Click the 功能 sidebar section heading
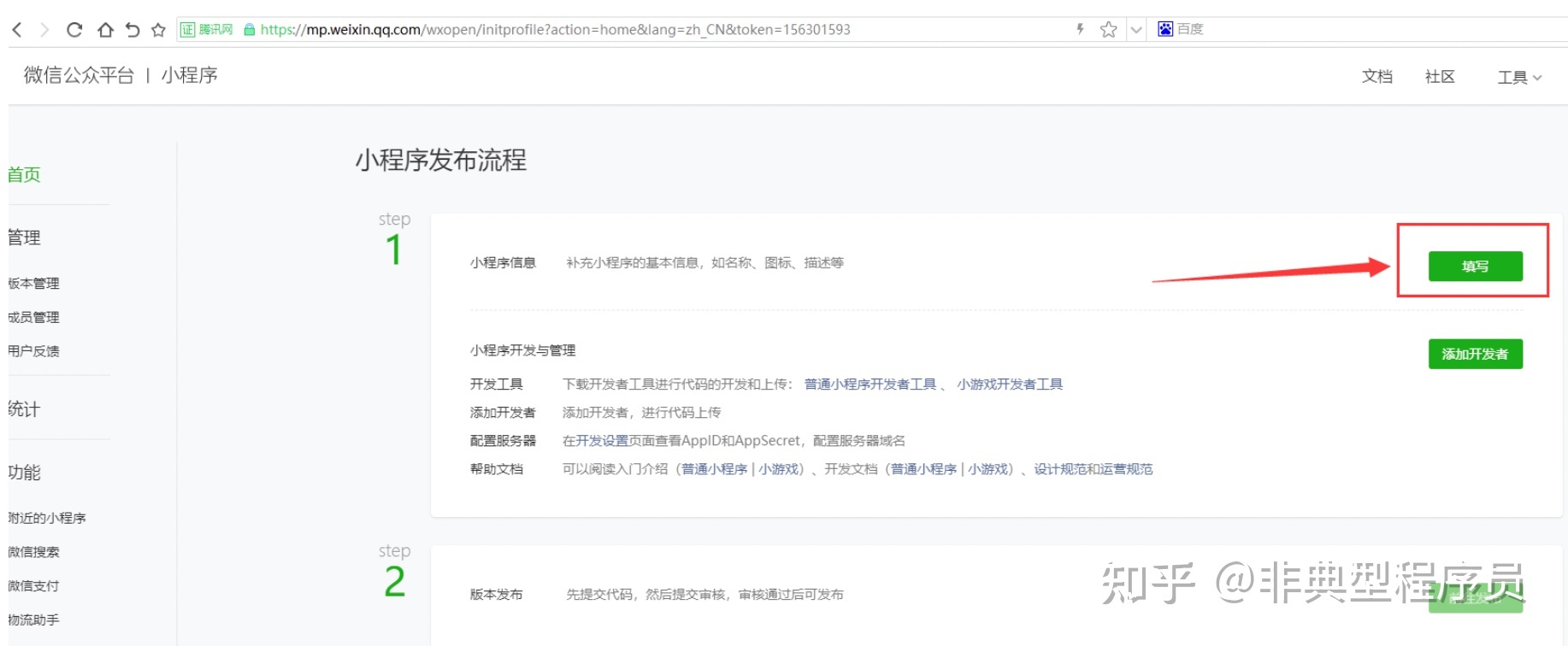 click(24, 473)
